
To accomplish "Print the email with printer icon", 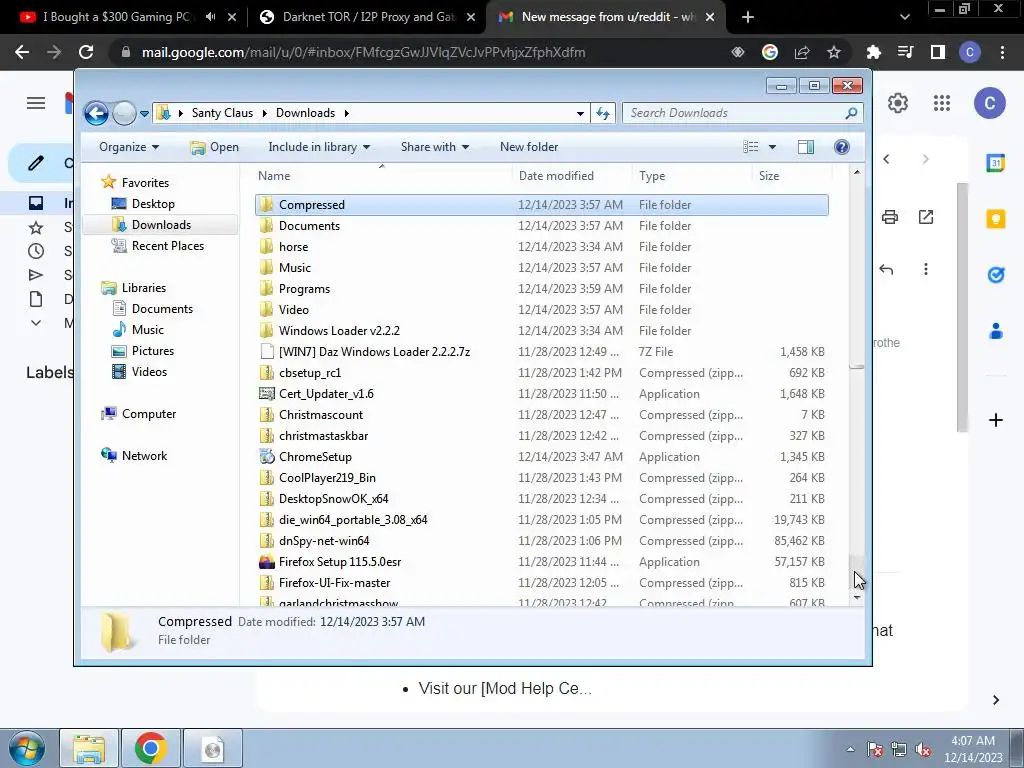I will click(889, 217).
